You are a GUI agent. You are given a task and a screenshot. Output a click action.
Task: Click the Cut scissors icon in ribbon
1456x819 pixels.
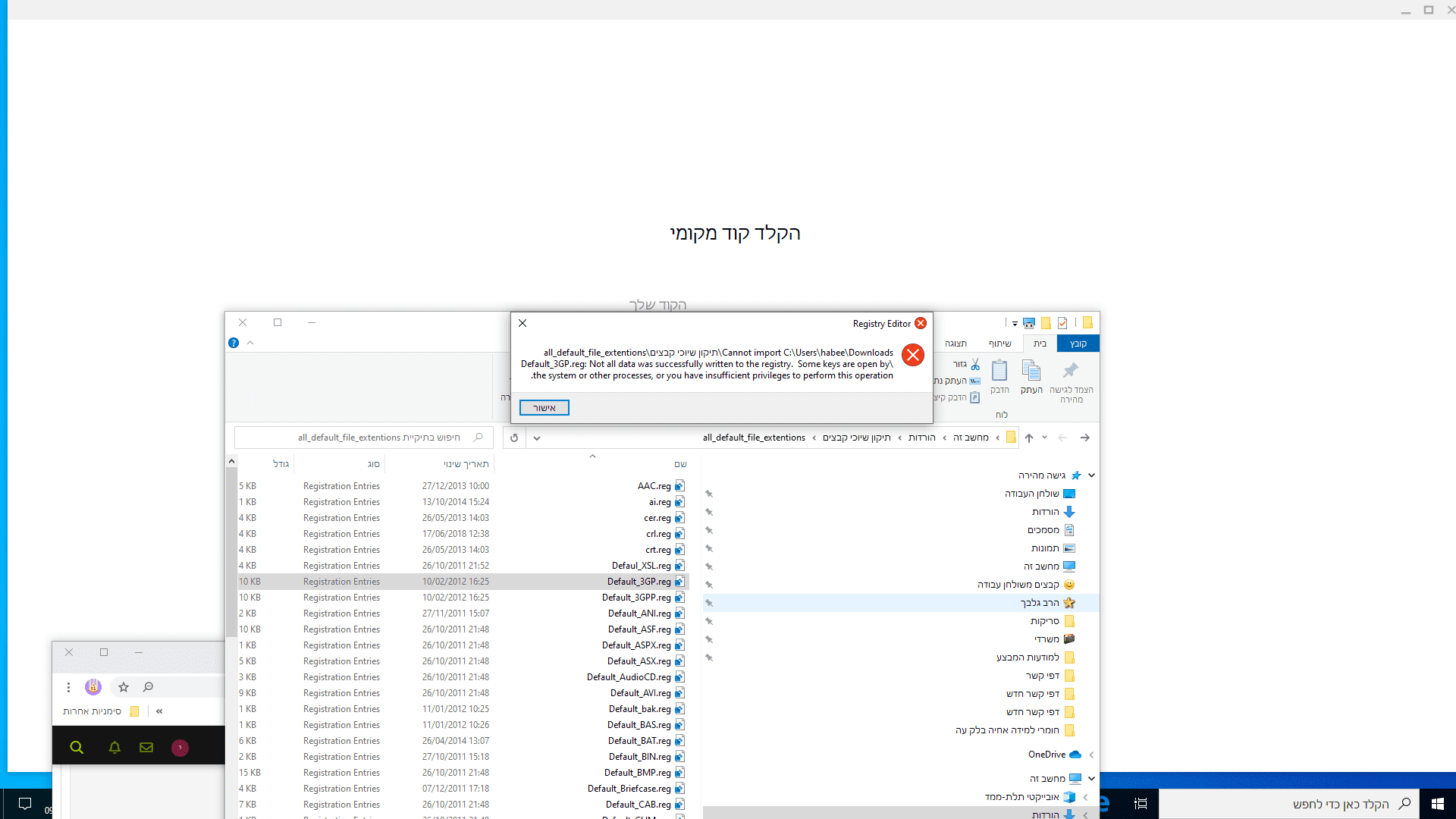[x=975, y=365]
